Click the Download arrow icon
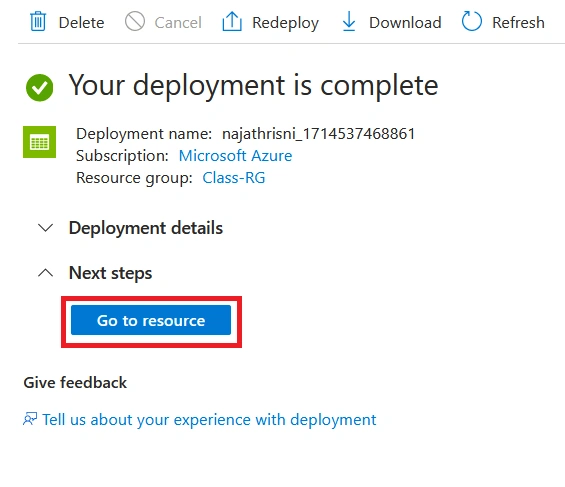565x487 pixels. click(x=349, y=21)
